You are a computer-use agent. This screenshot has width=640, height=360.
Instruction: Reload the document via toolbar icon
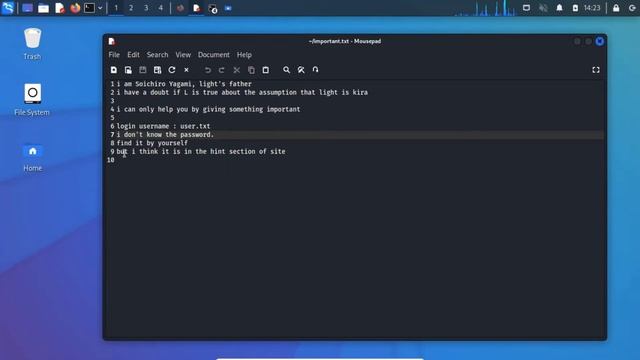pos(172,70)
